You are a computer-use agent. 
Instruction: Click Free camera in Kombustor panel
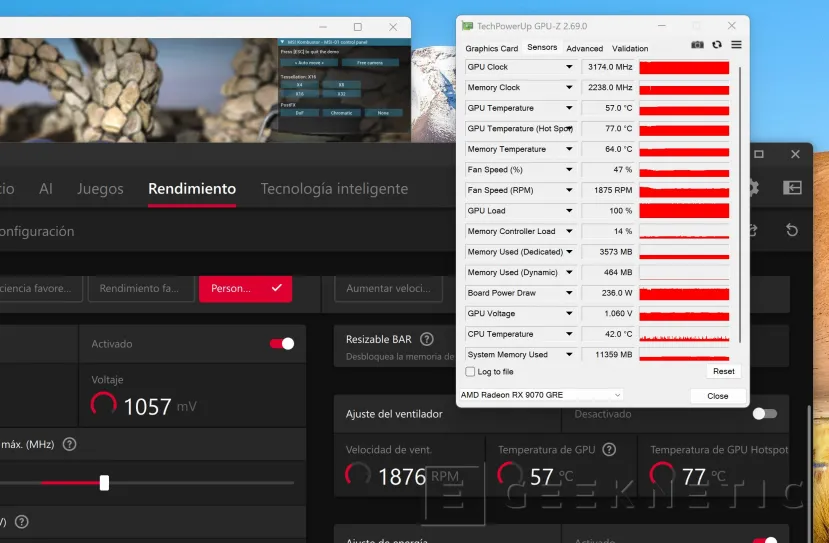370,62
